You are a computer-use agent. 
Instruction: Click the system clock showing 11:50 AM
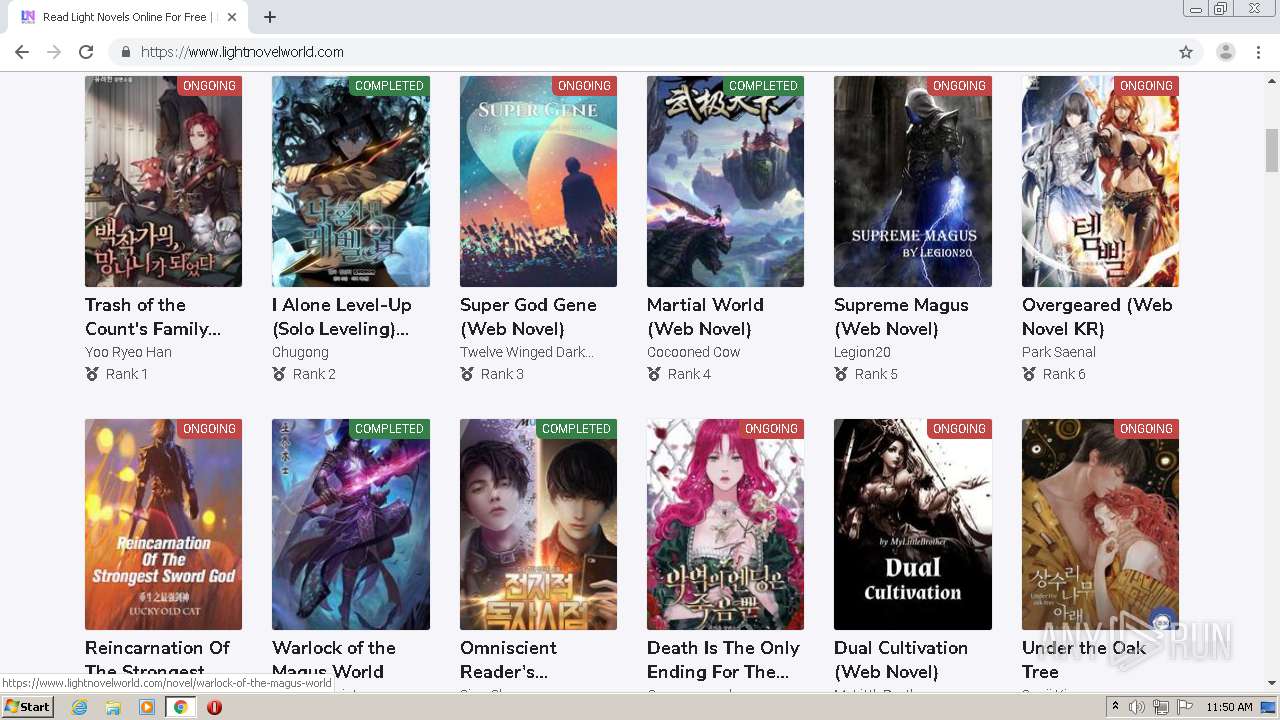(x=1229, y=707)
